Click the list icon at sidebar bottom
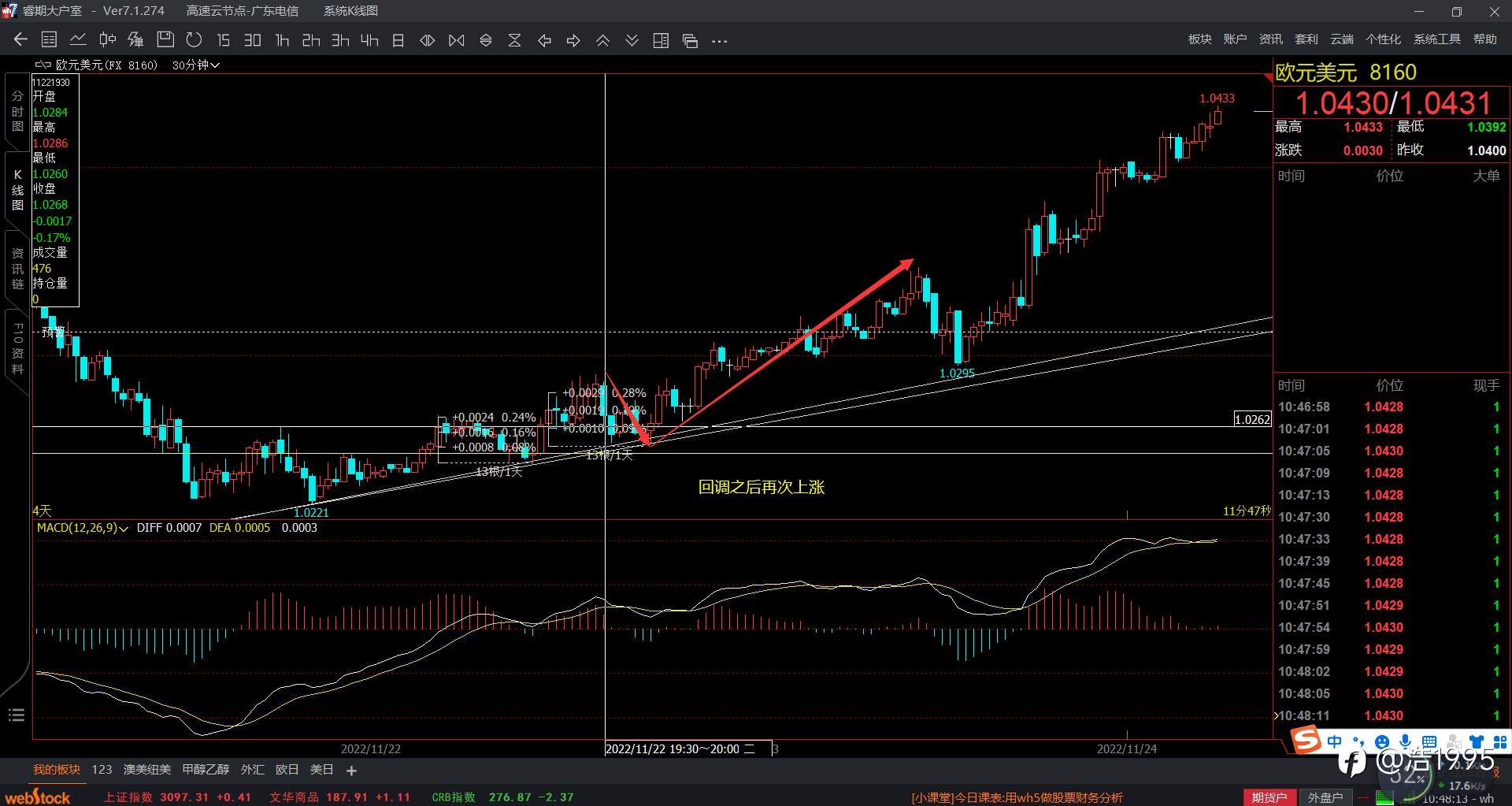The height and width of the screenshot is (806, 1512). point(17,715)
